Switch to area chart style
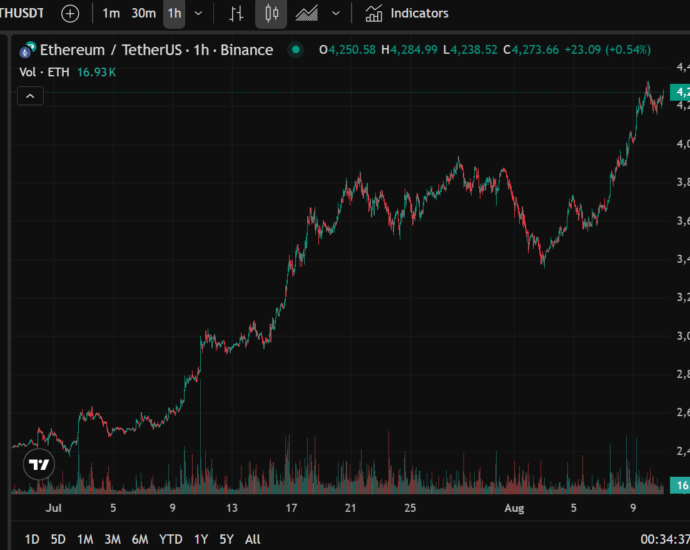The height and width of the screenshot is (550, 690). click(307, 13)
